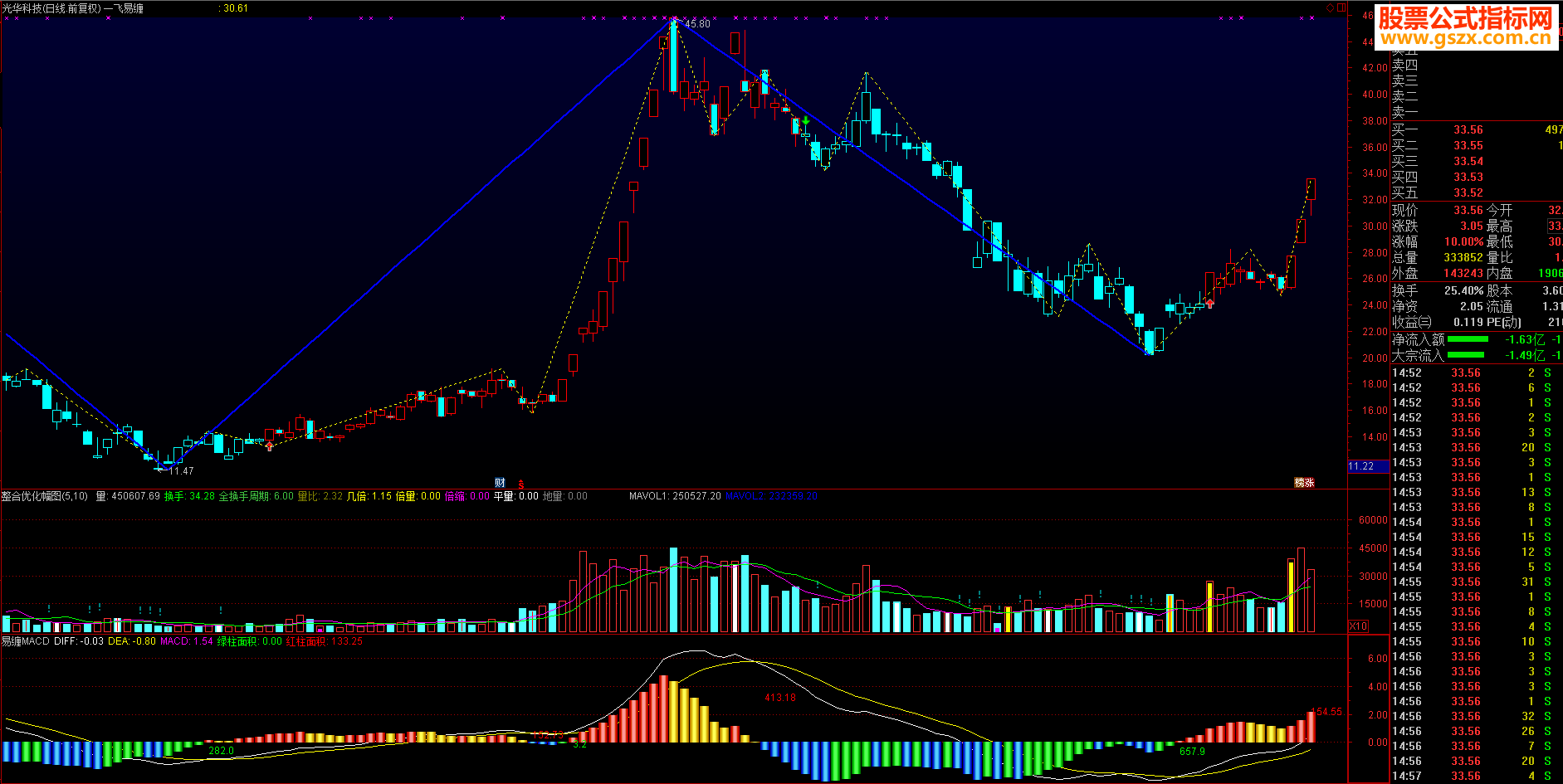The height and width of the screenshot is (784, 1563).
Task: Click the red $ marker below the chart
Action: click(x=521, y=485)
